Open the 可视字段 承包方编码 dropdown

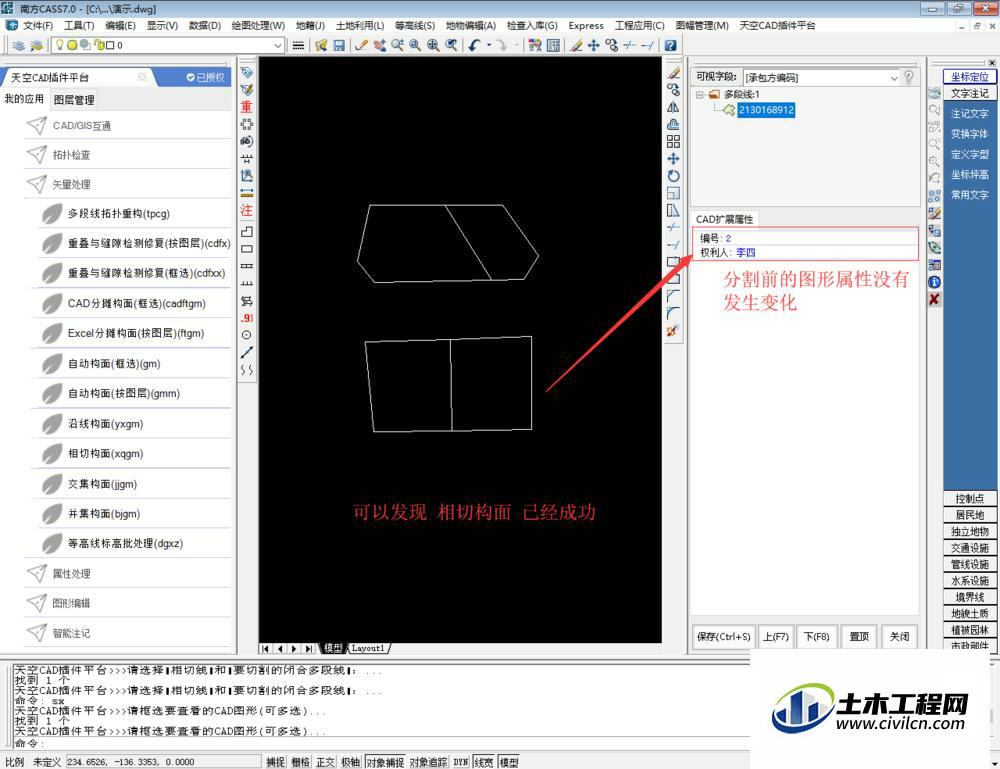[821, 78]
